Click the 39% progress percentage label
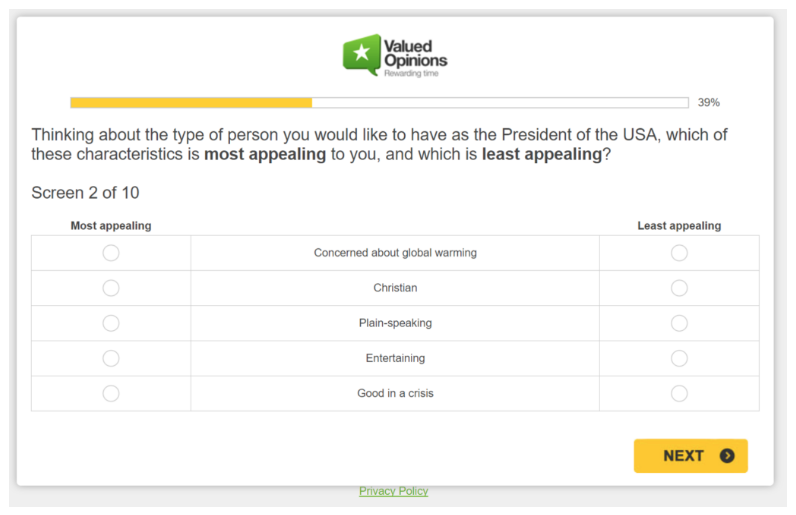 coord(708,102)
